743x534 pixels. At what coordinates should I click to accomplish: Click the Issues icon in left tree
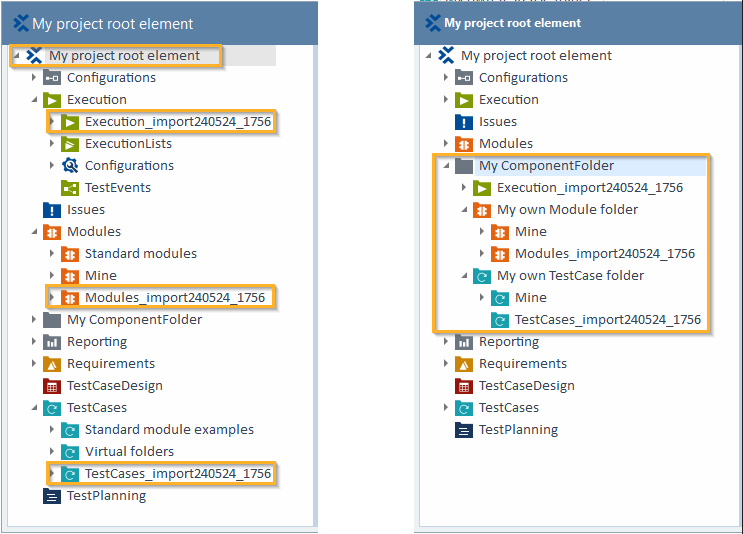click(x=52, y=210)
